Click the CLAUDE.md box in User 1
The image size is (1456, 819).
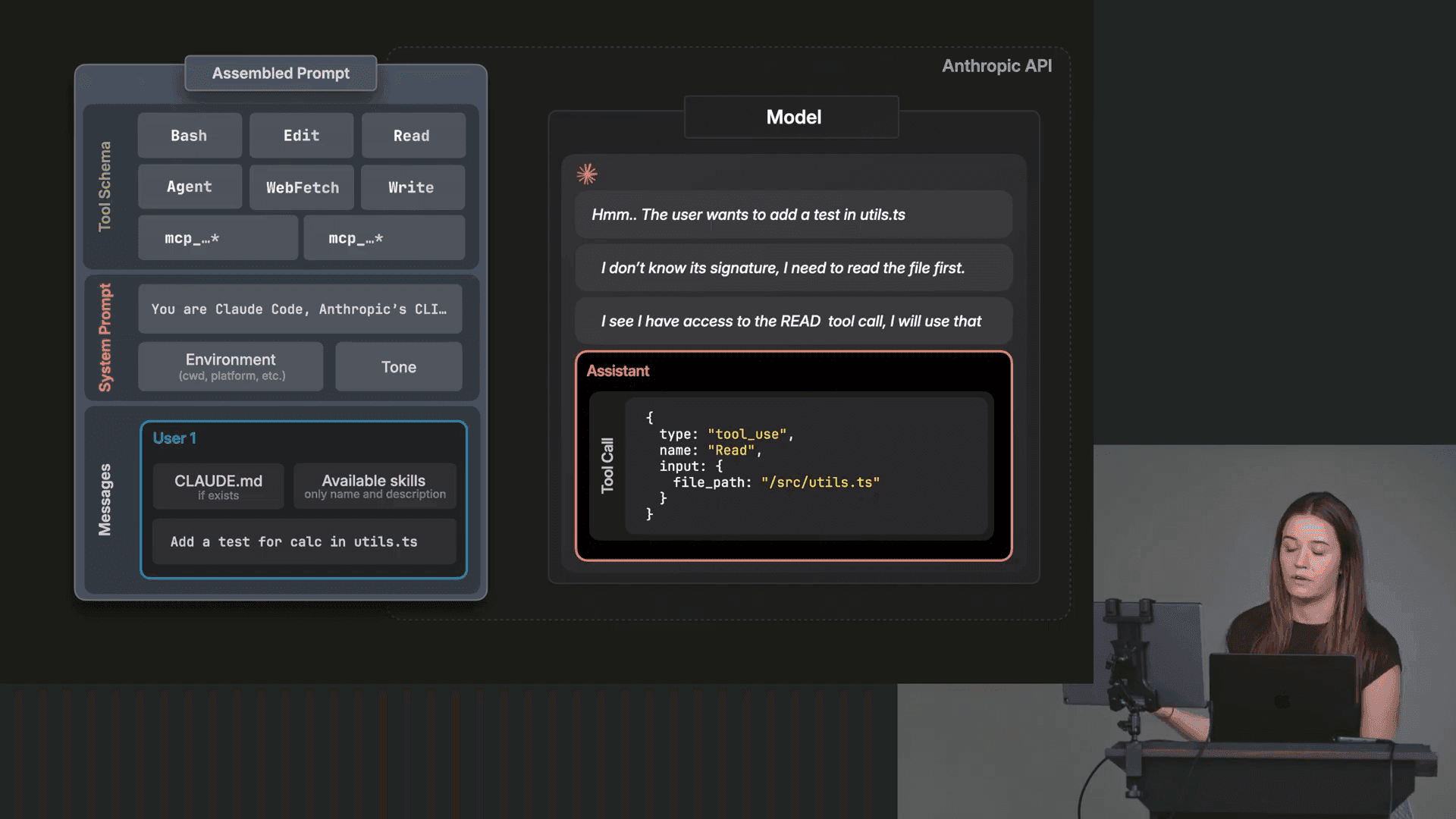coord(218,486)
